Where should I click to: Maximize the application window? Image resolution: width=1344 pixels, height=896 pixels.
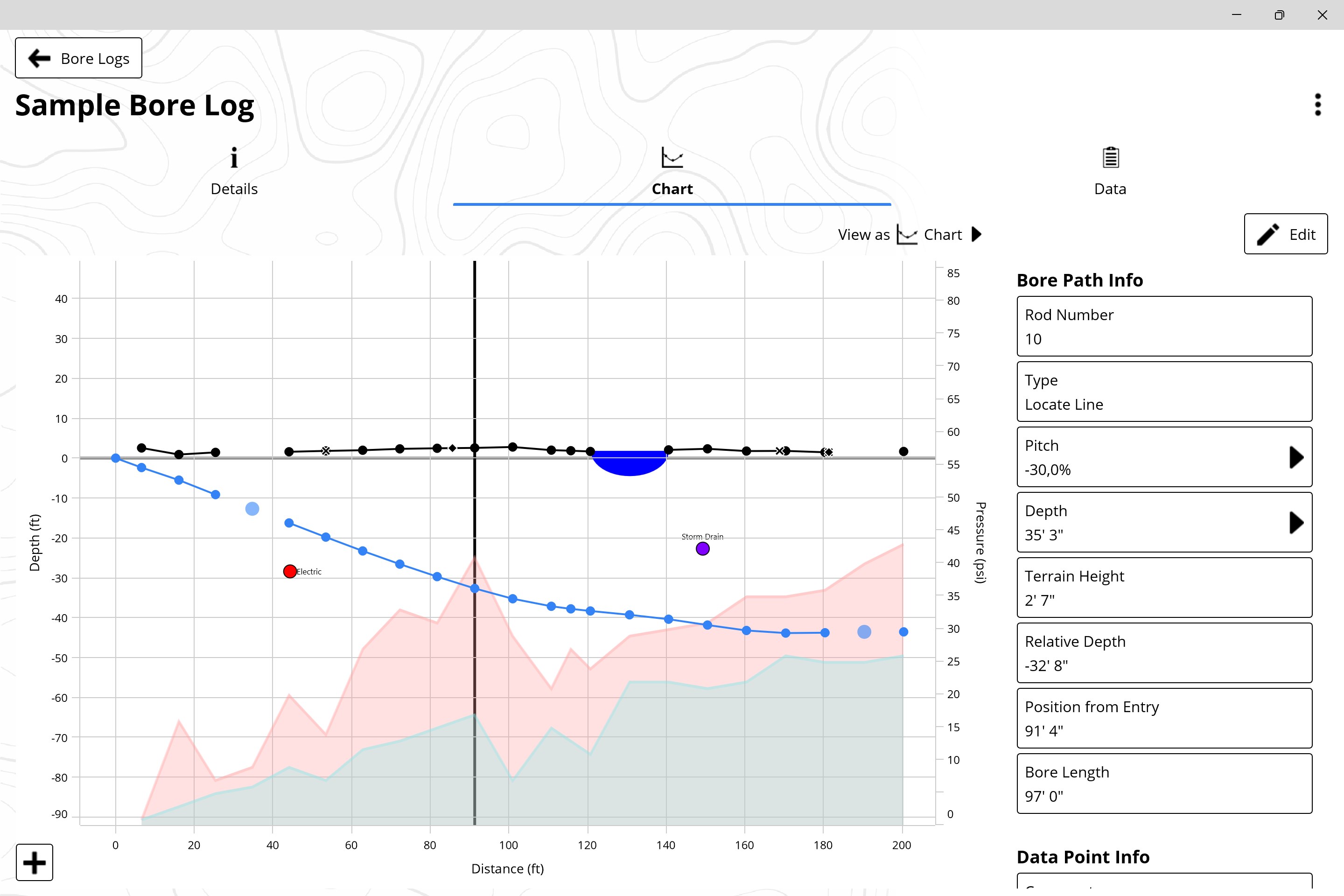tap(1280, 15)
